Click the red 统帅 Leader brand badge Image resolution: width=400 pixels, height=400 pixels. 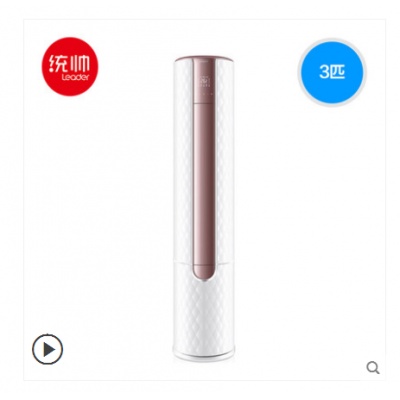[x=70, y=67]
